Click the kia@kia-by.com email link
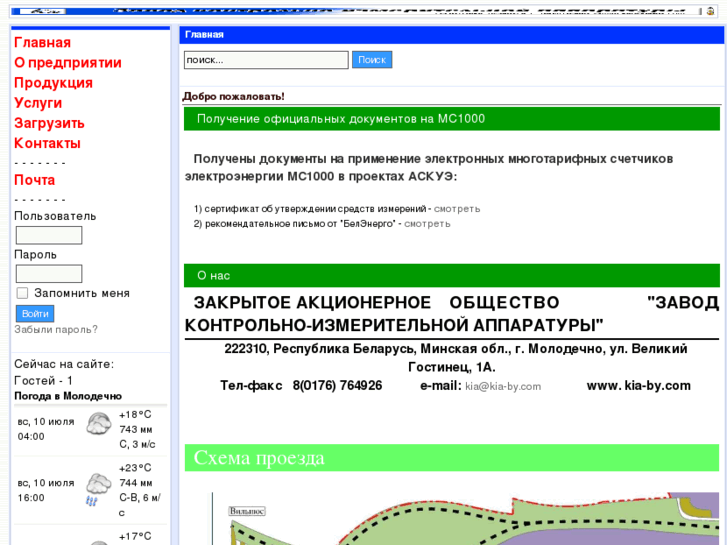The width and height of the screenshot is (727, 545). click(503, 386)
